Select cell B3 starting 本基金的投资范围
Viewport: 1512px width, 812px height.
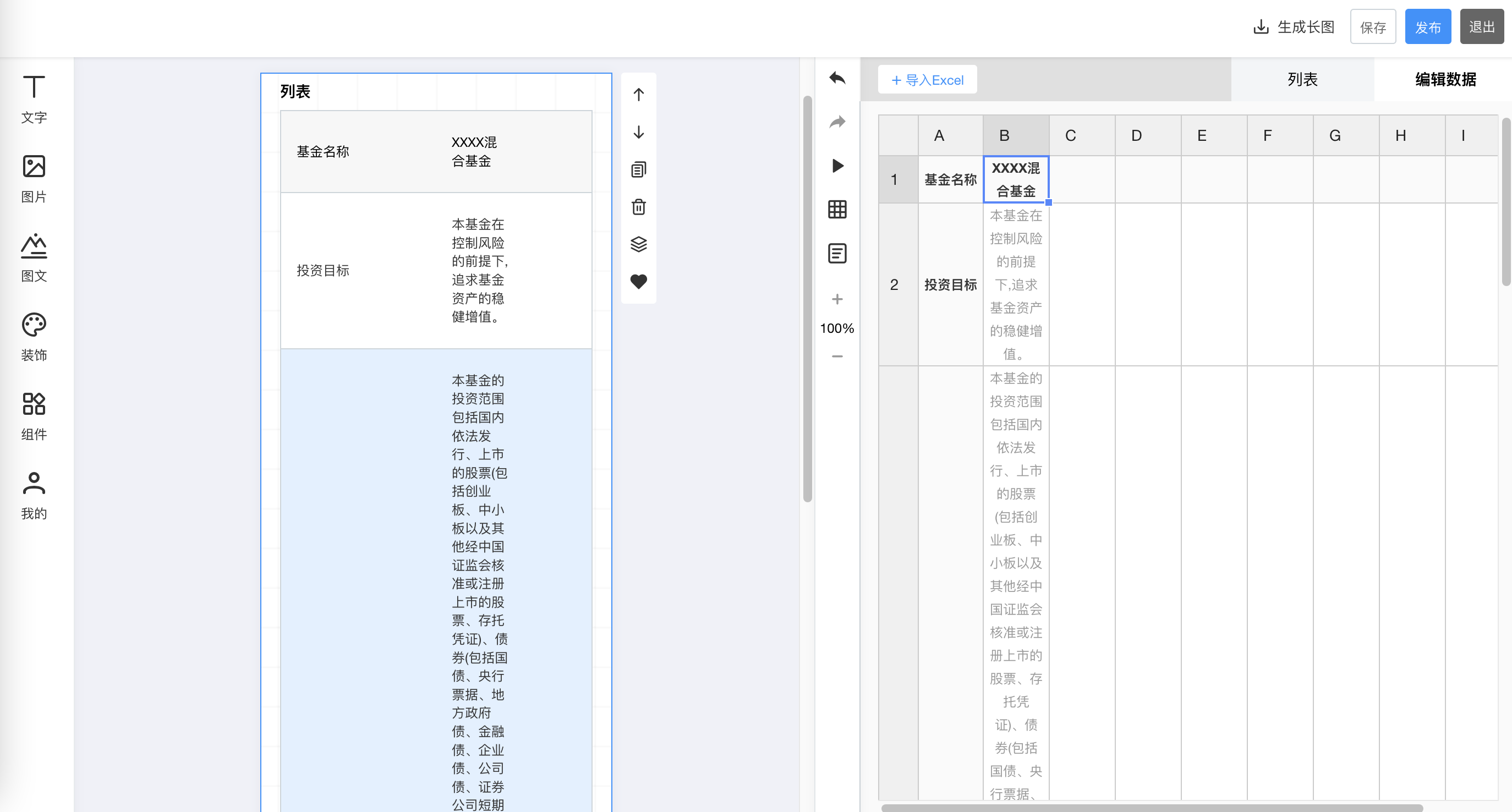[x=1016, y=583]
